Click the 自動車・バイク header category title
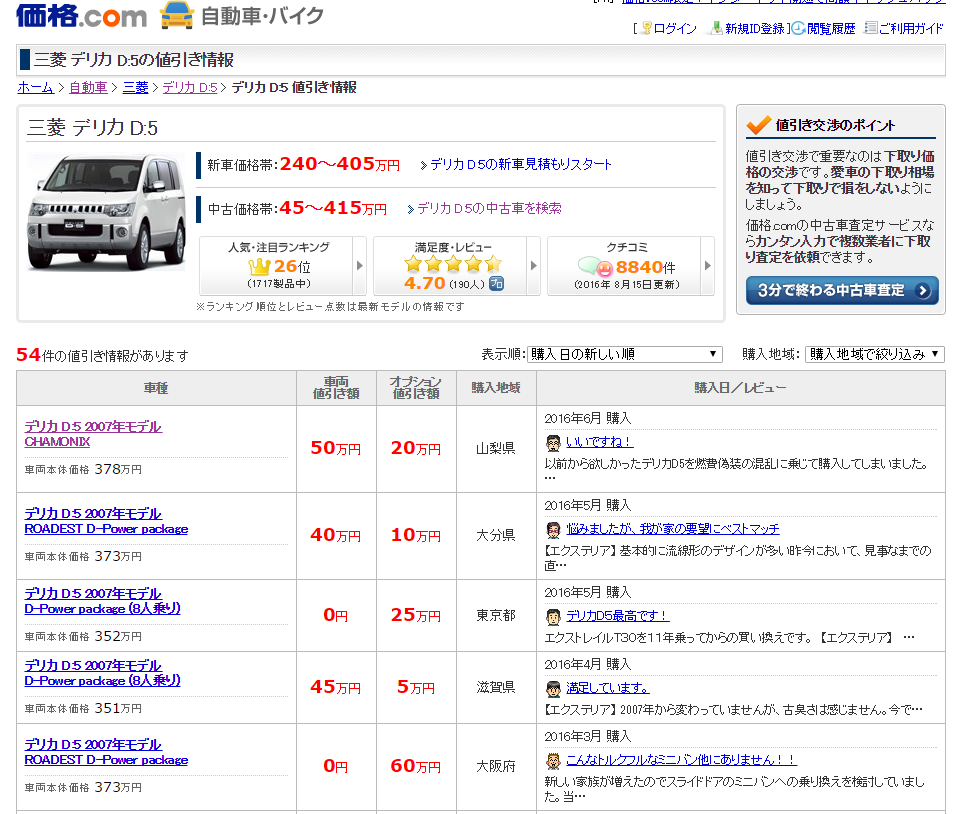 click(263, 16)
